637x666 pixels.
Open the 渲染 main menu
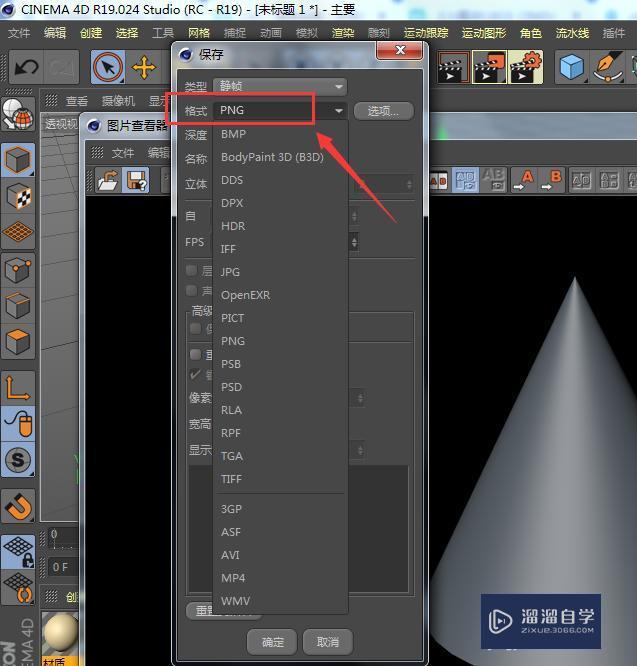pyautogui.click(x=343, y=33)
